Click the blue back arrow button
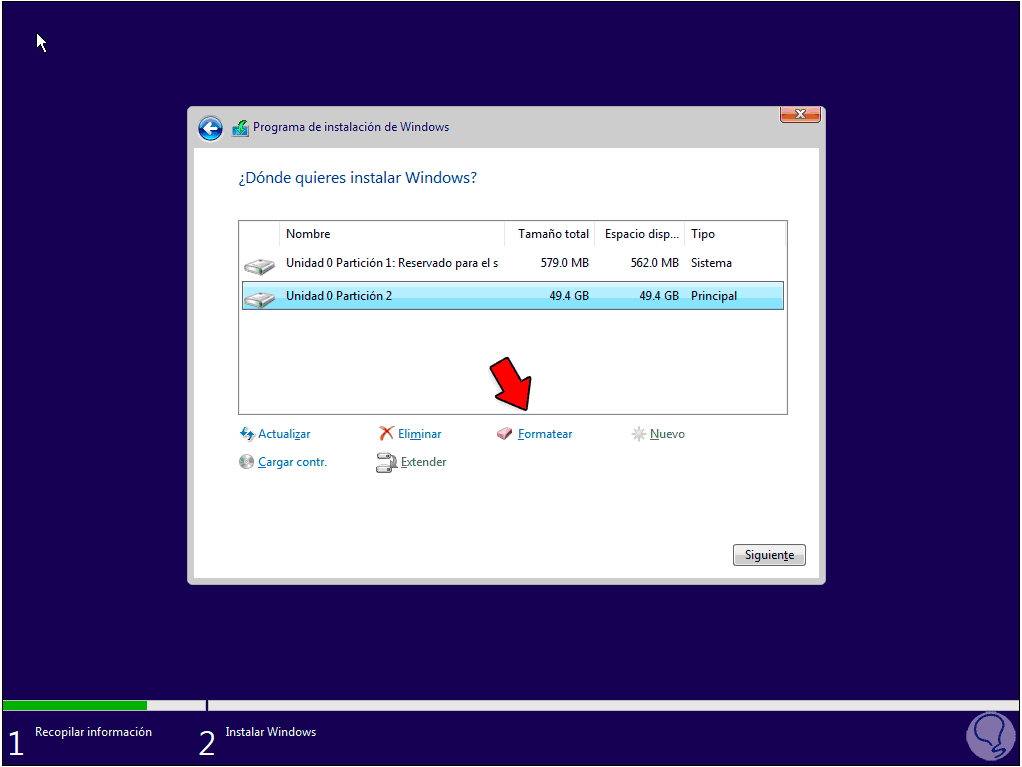 tap(211, 128)
